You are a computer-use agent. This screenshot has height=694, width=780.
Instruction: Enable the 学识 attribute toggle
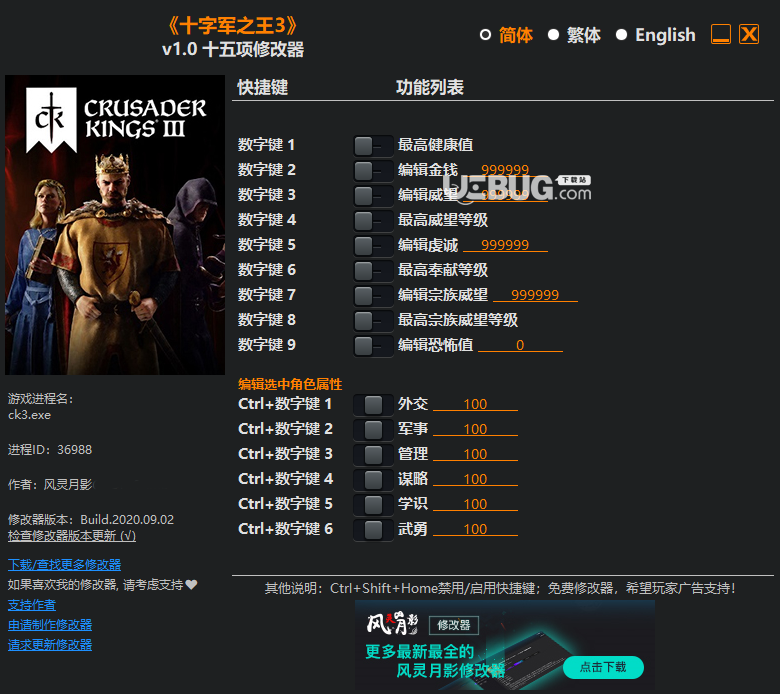pos(373,505)
